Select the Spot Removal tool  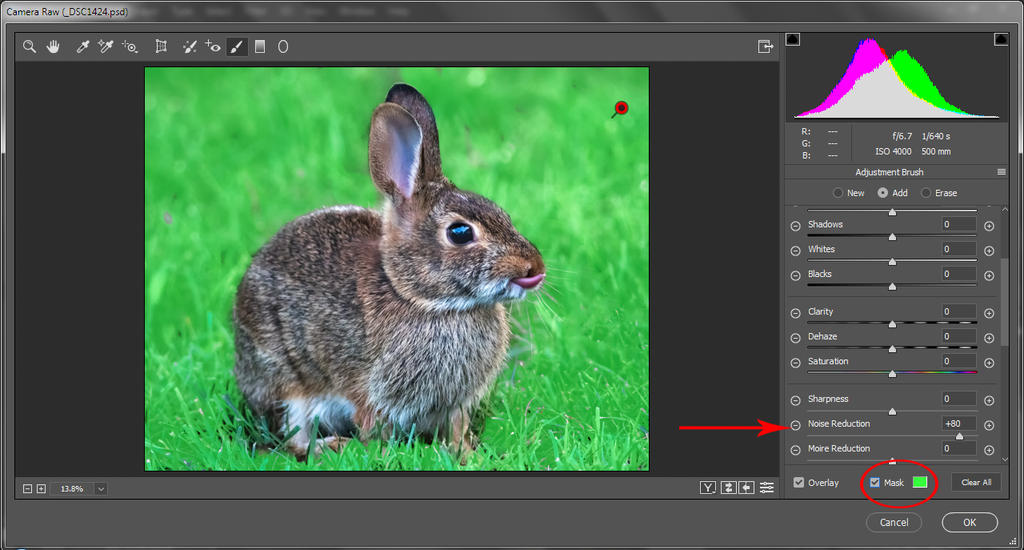pos(189,47)
